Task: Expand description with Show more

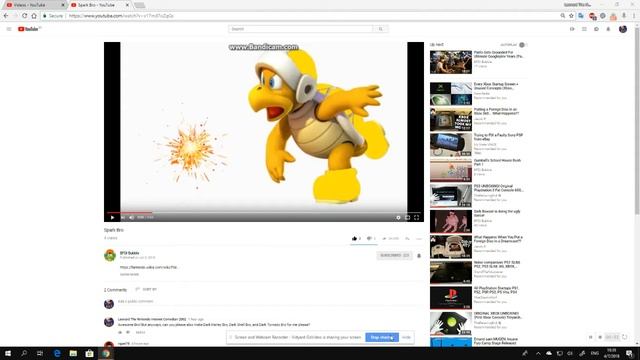Action: (x=129, y=274)
